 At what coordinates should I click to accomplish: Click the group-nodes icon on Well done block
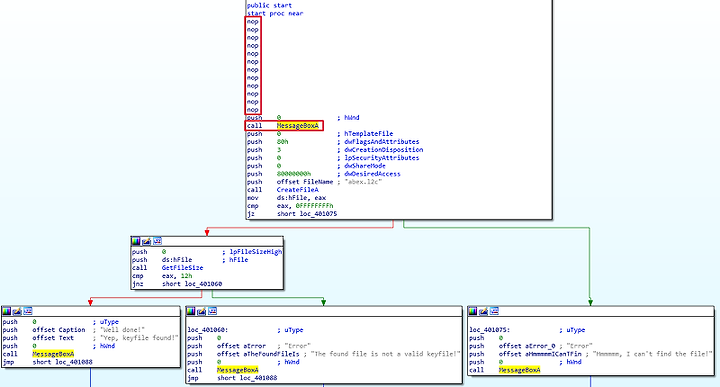28,311
